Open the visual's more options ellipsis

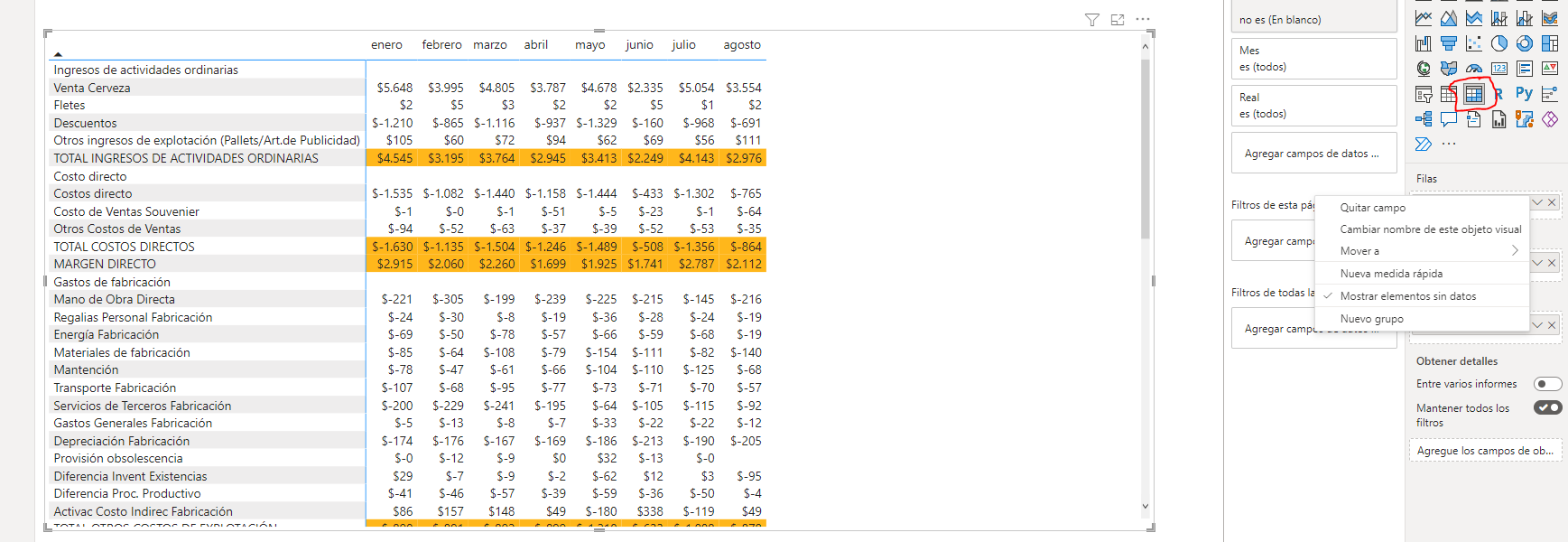click(x=1143, y=19)
